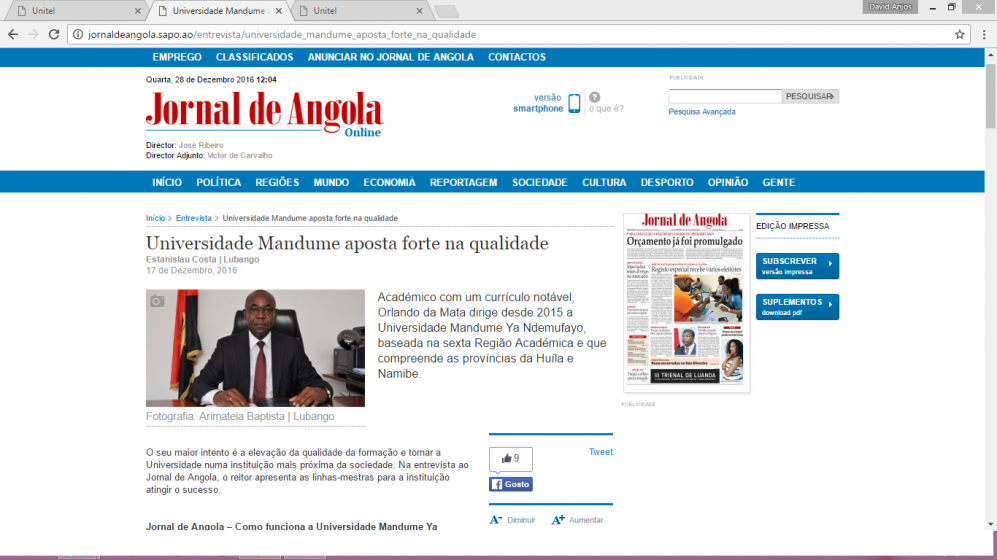Click the Facebook Gosto button
Viewport: 997px width, 560px height.
pyautogui.click(x=511, y=484)
